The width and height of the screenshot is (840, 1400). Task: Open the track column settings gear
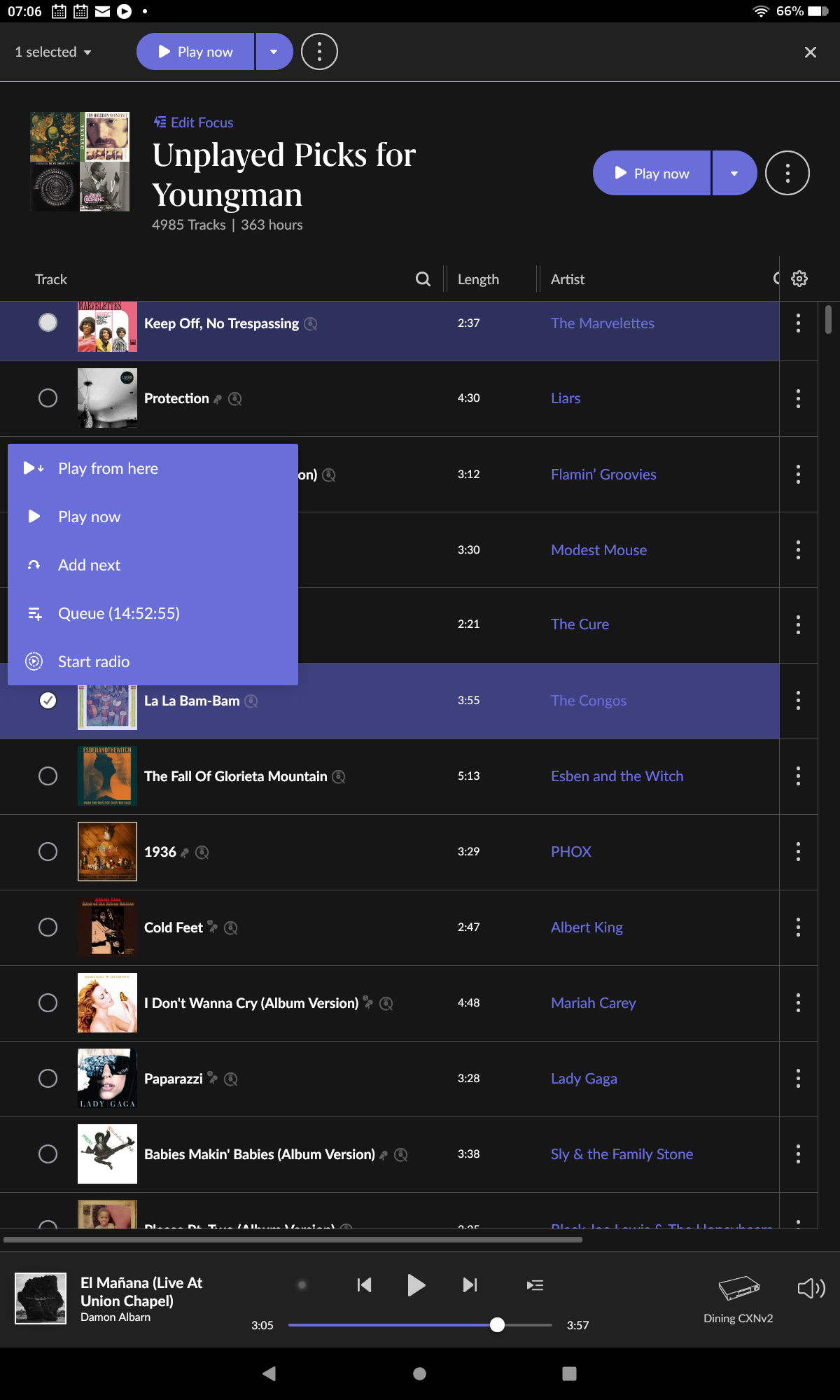click(799, 279)
